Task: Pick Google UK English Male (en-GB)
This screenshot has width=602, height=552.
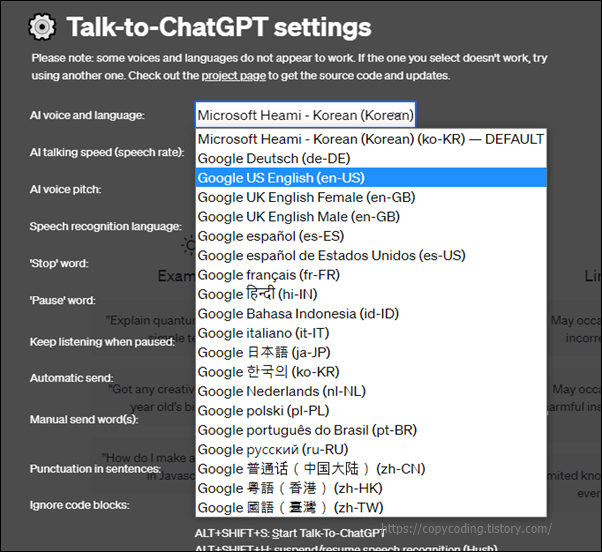Action: tap(371, 217)
